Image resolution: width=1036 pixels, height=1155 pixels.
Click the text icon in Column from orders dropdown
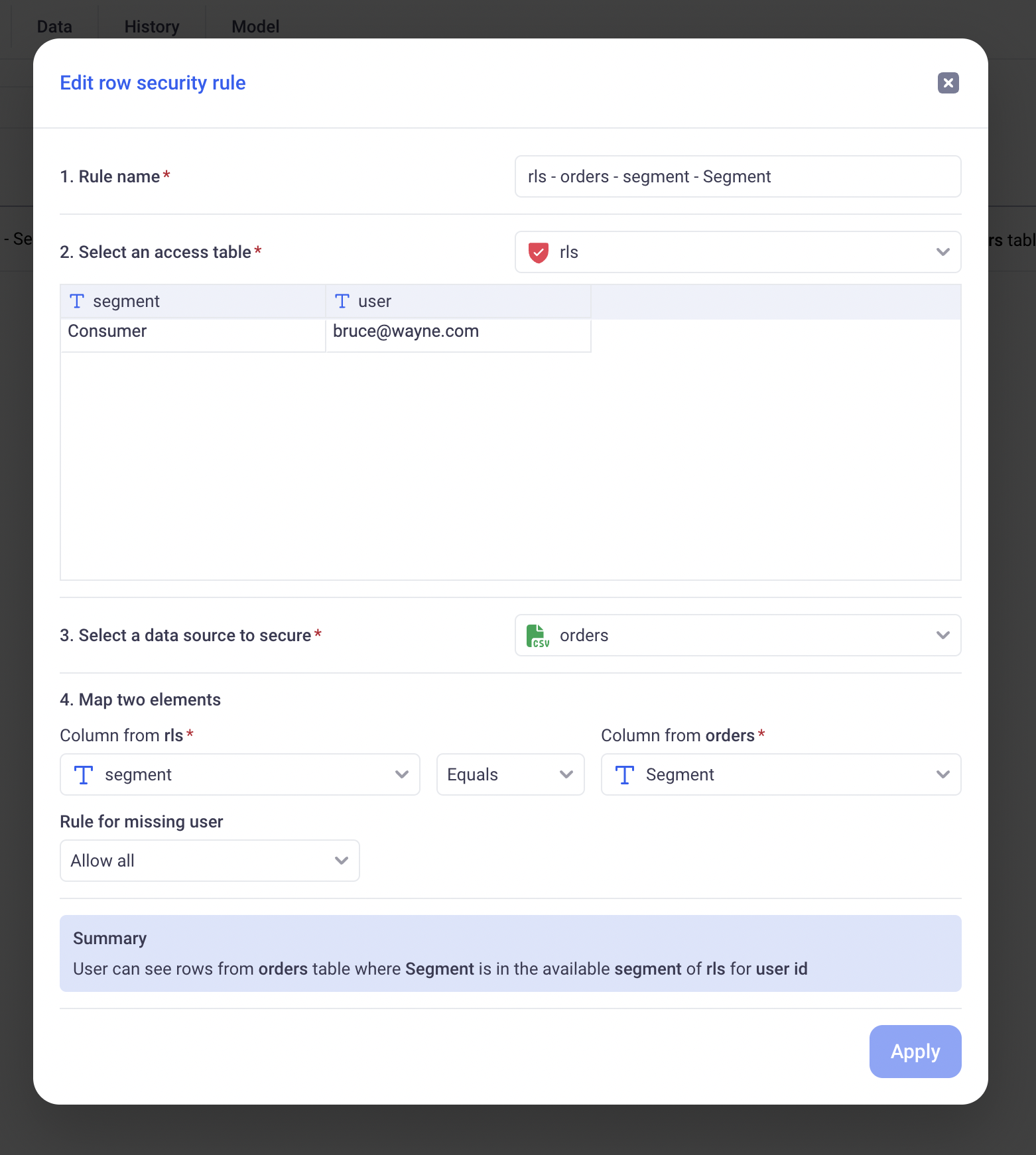pos(625,775)
